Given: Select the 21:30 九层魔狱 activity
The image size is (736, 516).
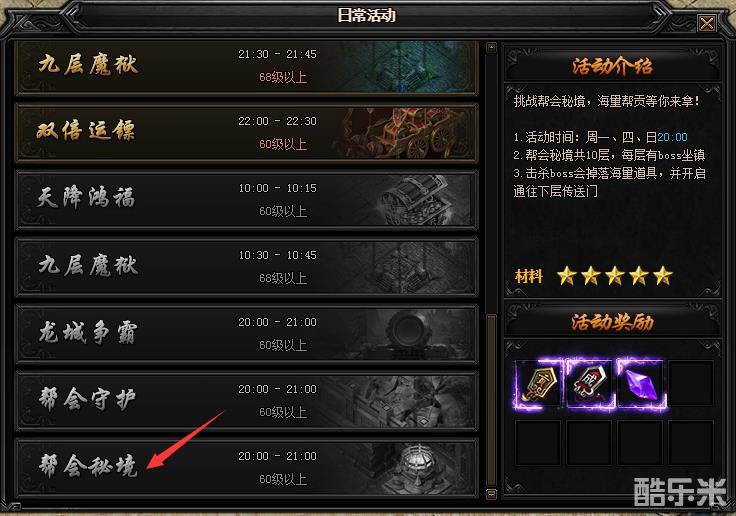Looking at the screenshot, I should coord(247,67).
